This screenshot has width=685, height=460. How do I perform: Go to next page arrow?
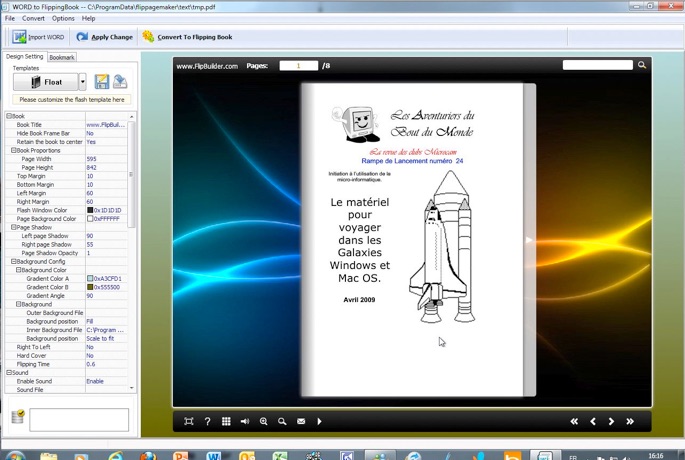(611, 421)
